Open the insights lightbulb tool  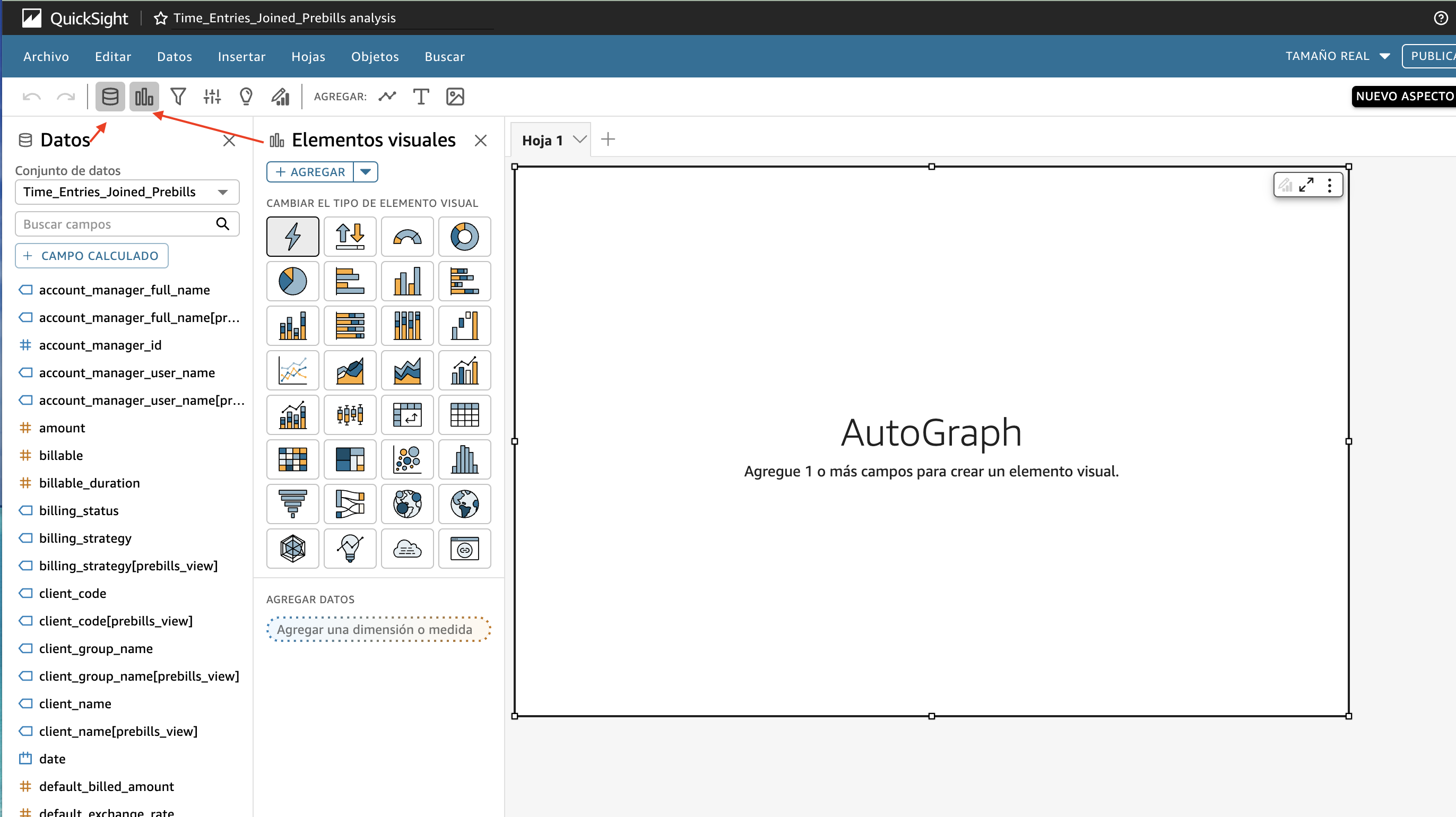point(246,97)
